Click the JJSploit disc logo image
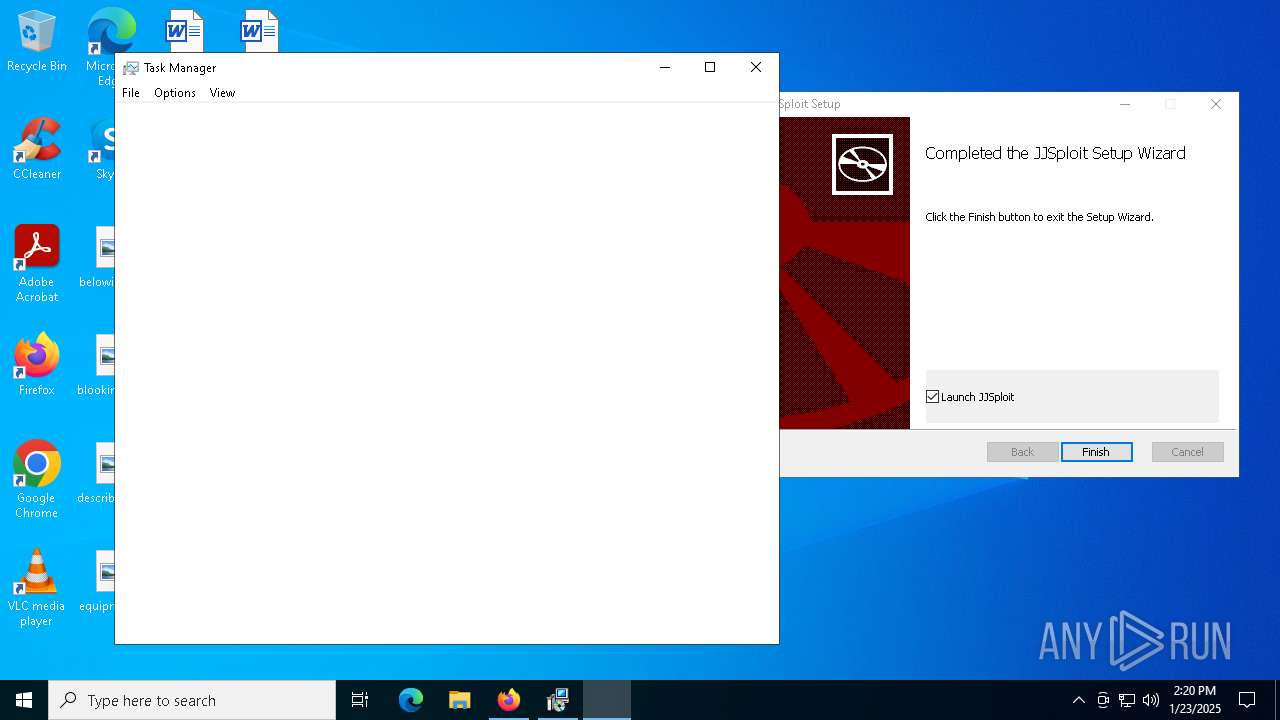 pyautogui.click(x=862, y=164)
